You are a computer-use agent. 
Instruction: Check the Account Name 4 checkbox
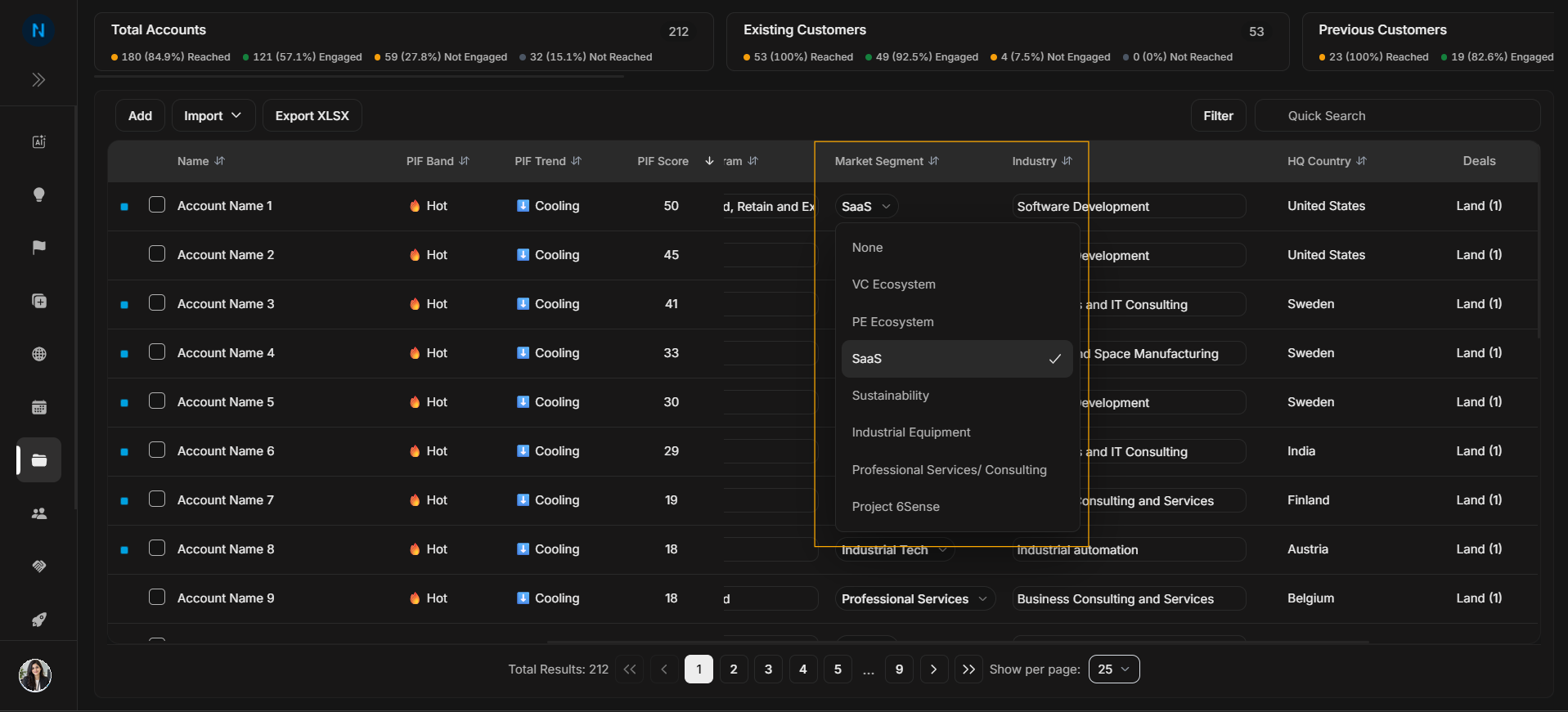157,352
